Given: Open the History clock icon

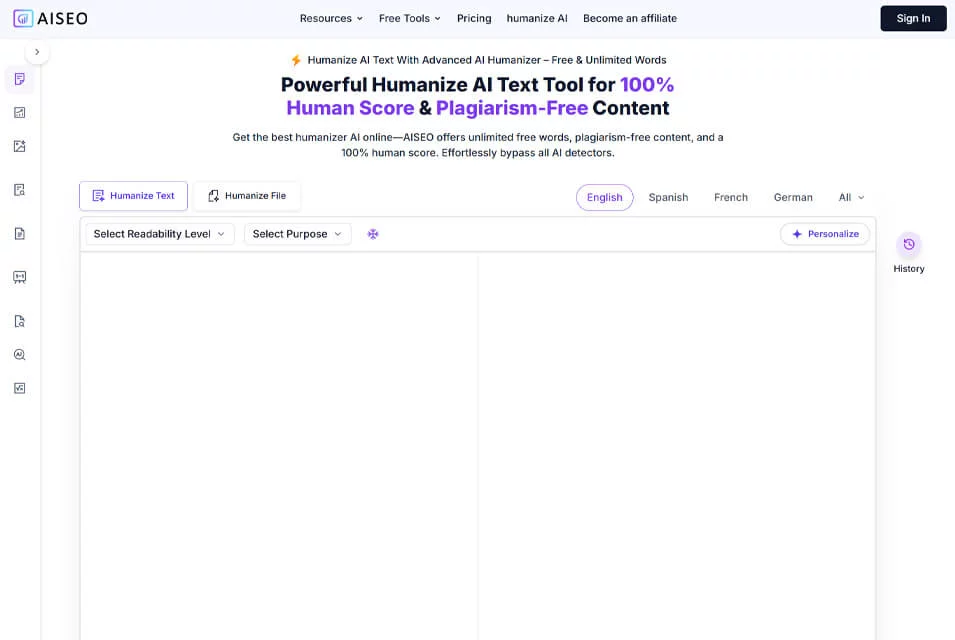Looking at the screenshot, I should point(909,245).
